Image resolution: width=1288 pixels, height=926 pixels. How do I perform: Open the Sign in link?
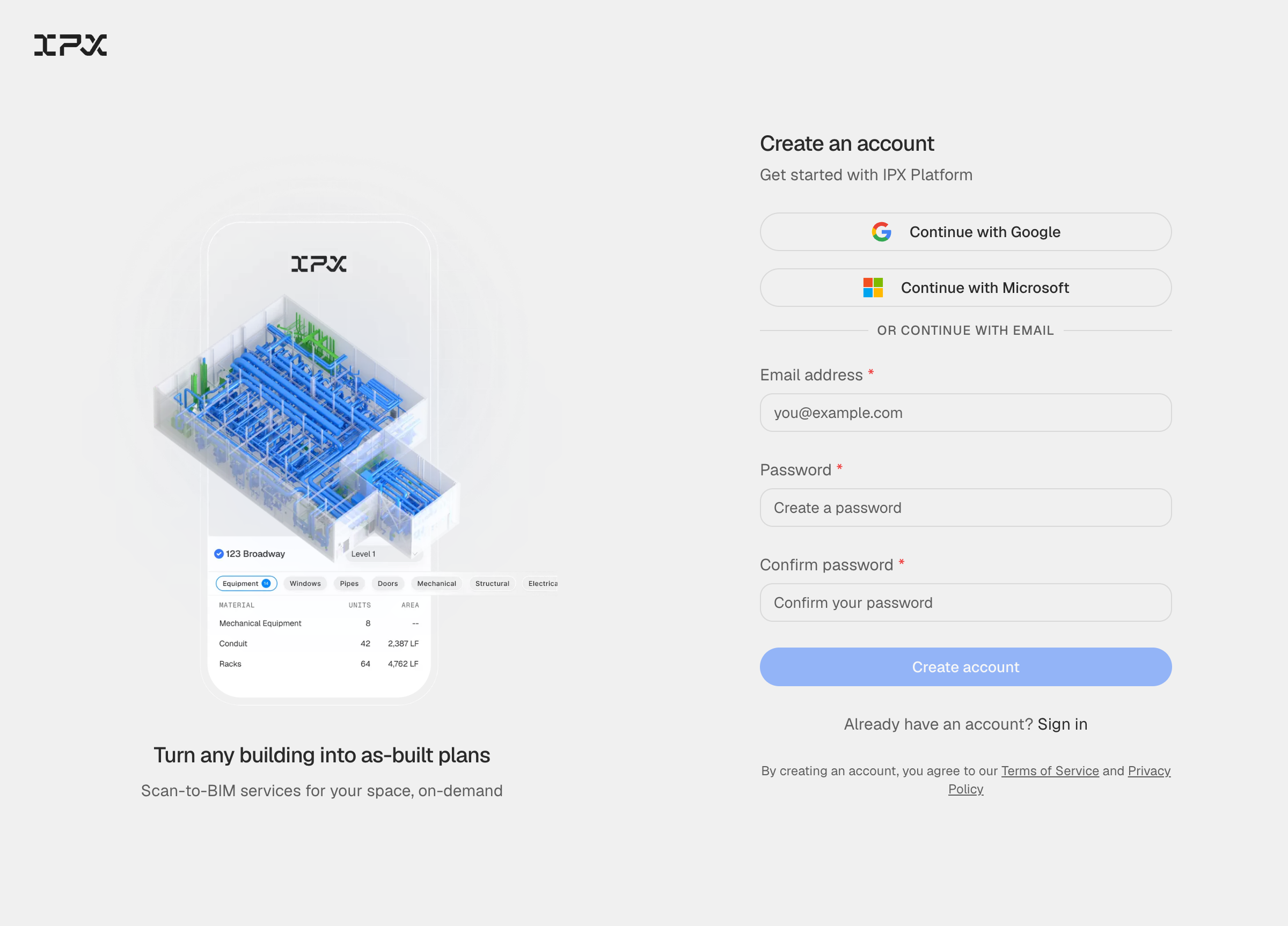coord(1062,724)
